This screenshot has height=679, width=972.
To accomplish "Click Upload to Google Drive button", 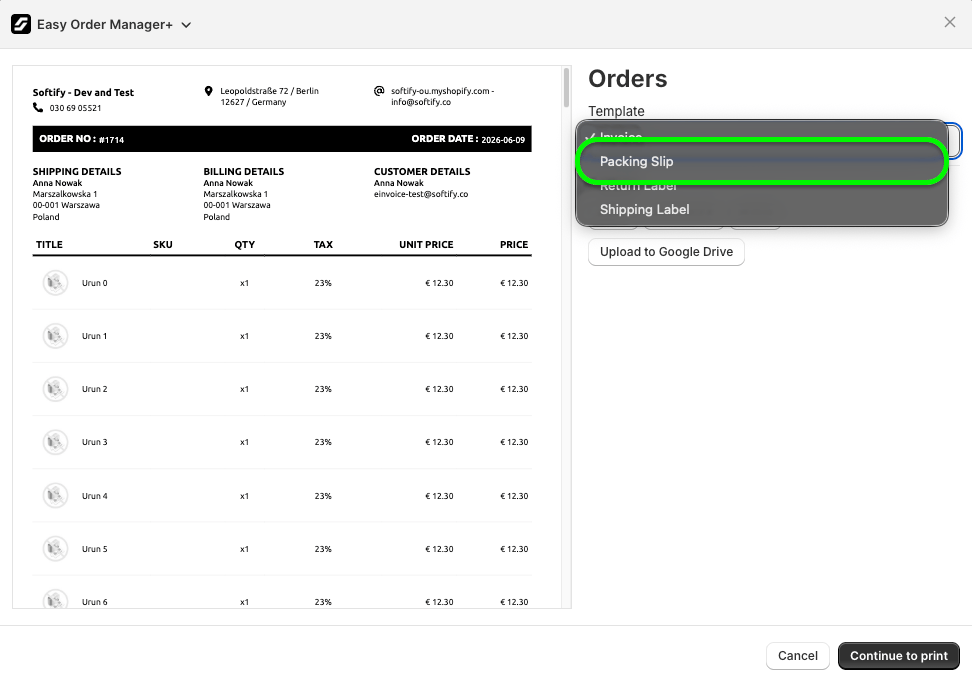I will coord(666,252).
